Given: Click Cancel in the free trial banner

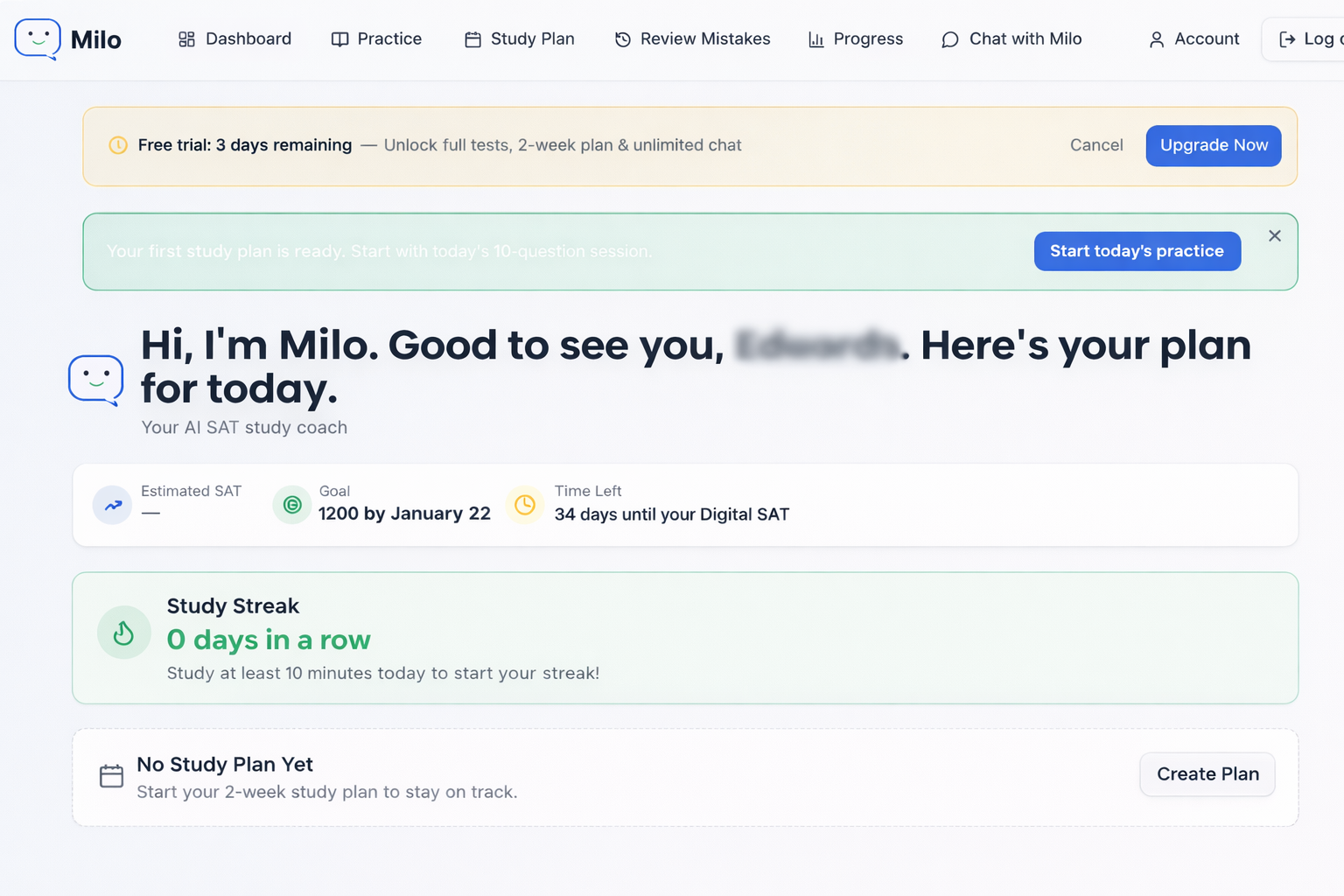Looking at the screenshot, I should pyautogui.click(x=1096, y=145).
